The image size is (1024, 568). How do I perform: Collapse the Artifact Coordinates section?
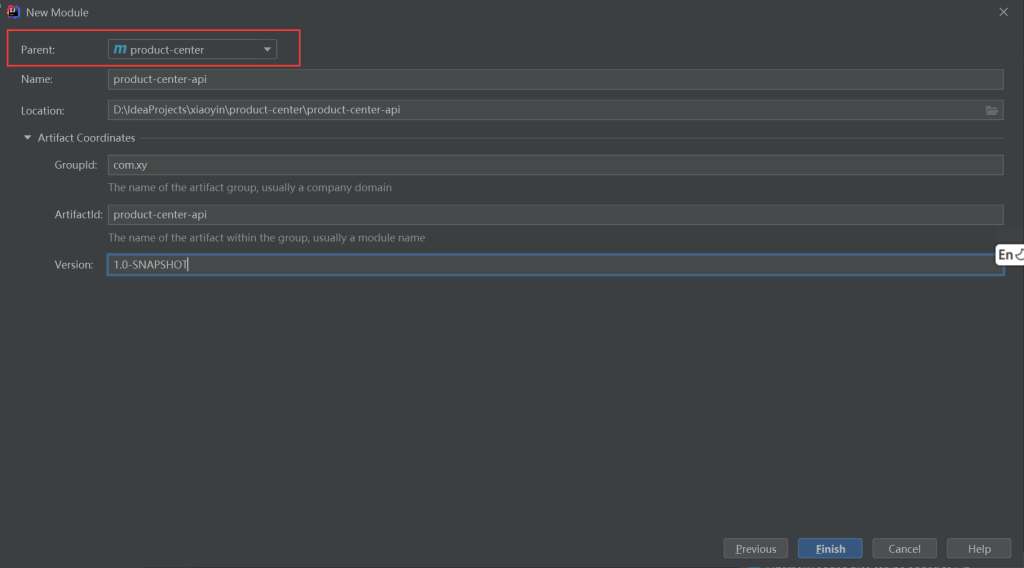click(x=27, y=138)
